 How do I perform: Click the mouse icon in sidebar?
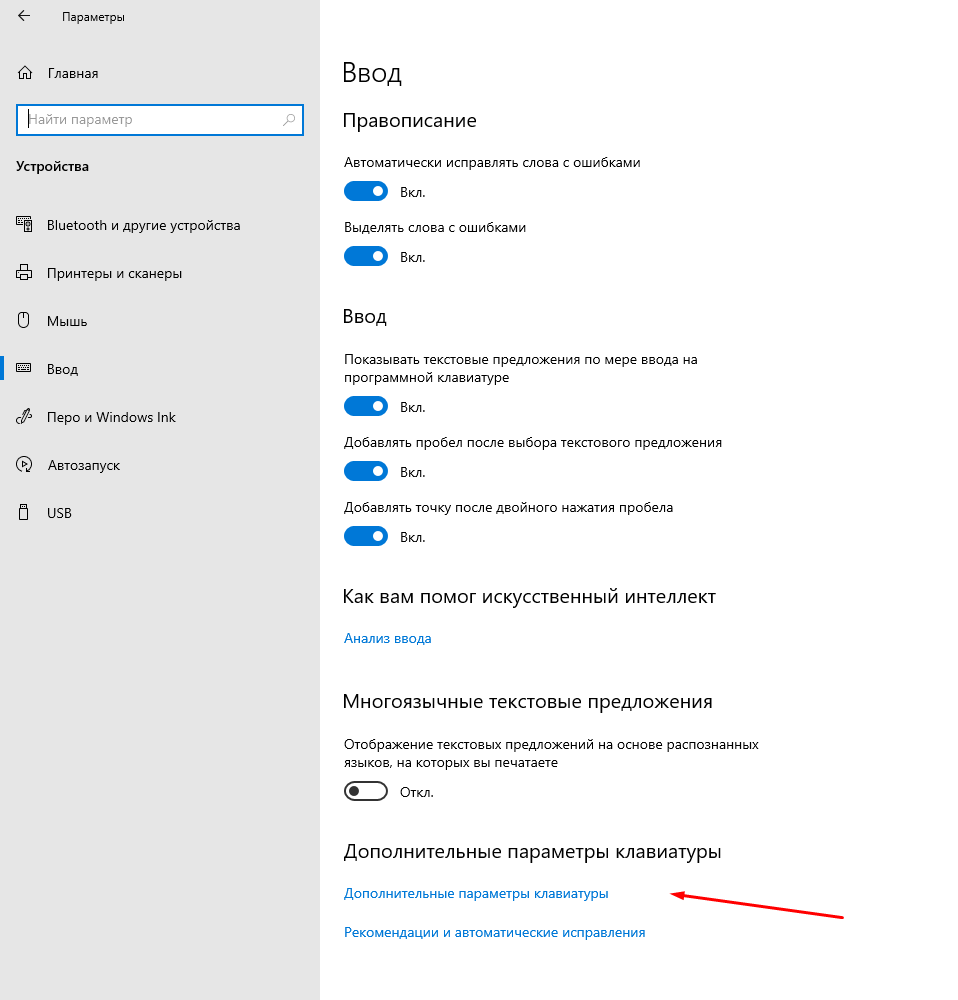click(x=24, y=320)
